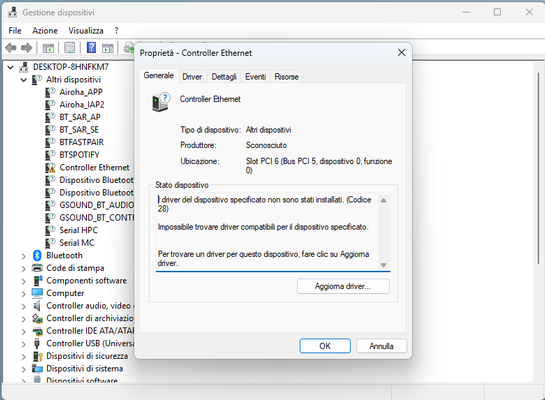Collapse the DESKTOP-8HNFKM7 root node
Image resolution: width=545 pixels, height=400 pixels.
11,67
